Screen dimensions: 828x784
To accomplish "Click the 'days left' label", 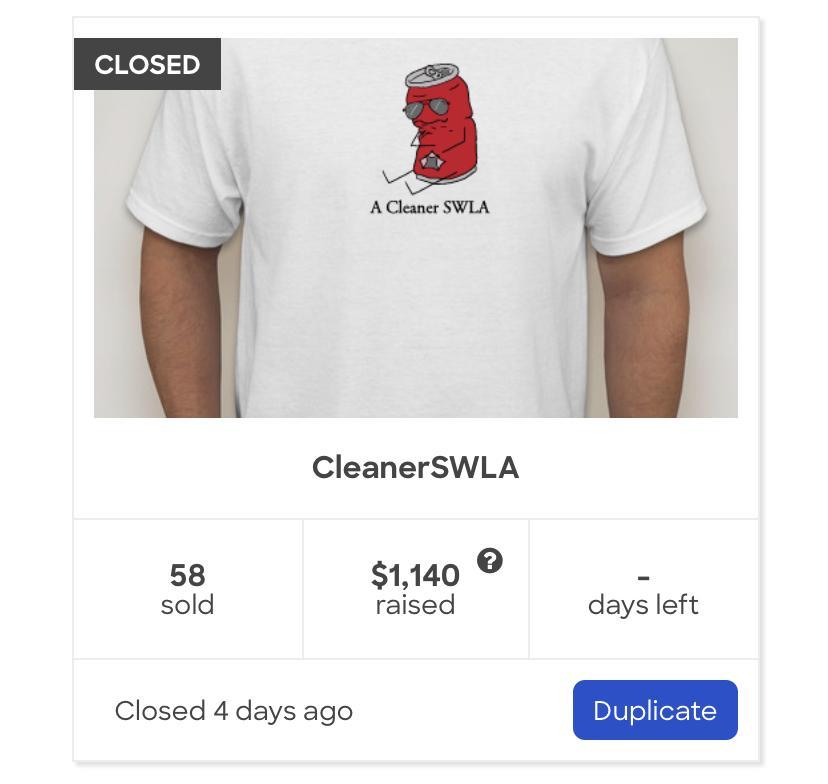I will point(643,605).
